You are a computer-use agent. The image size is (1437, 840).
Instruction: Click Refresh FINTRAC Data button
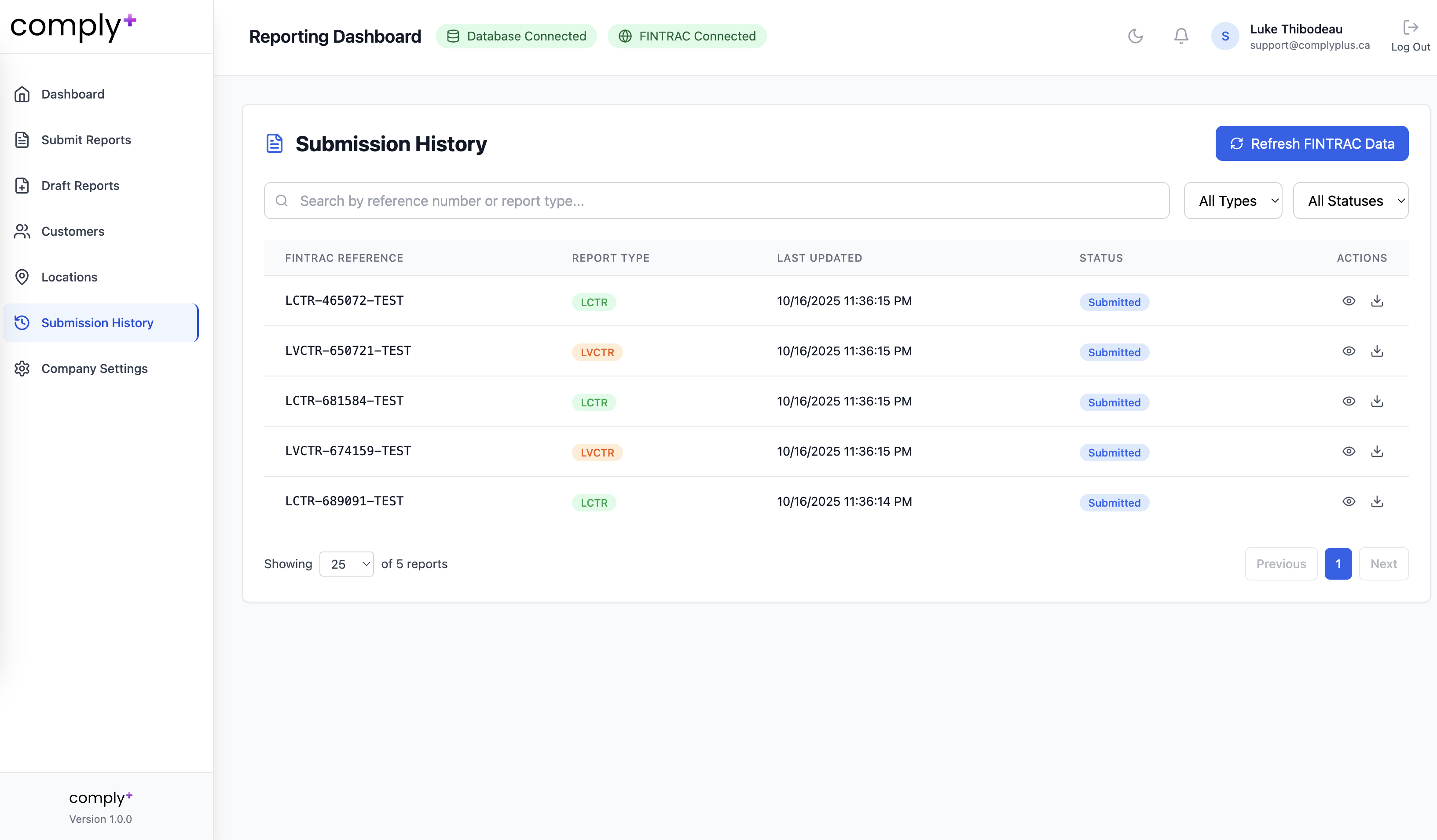[x=1312, y=144]
